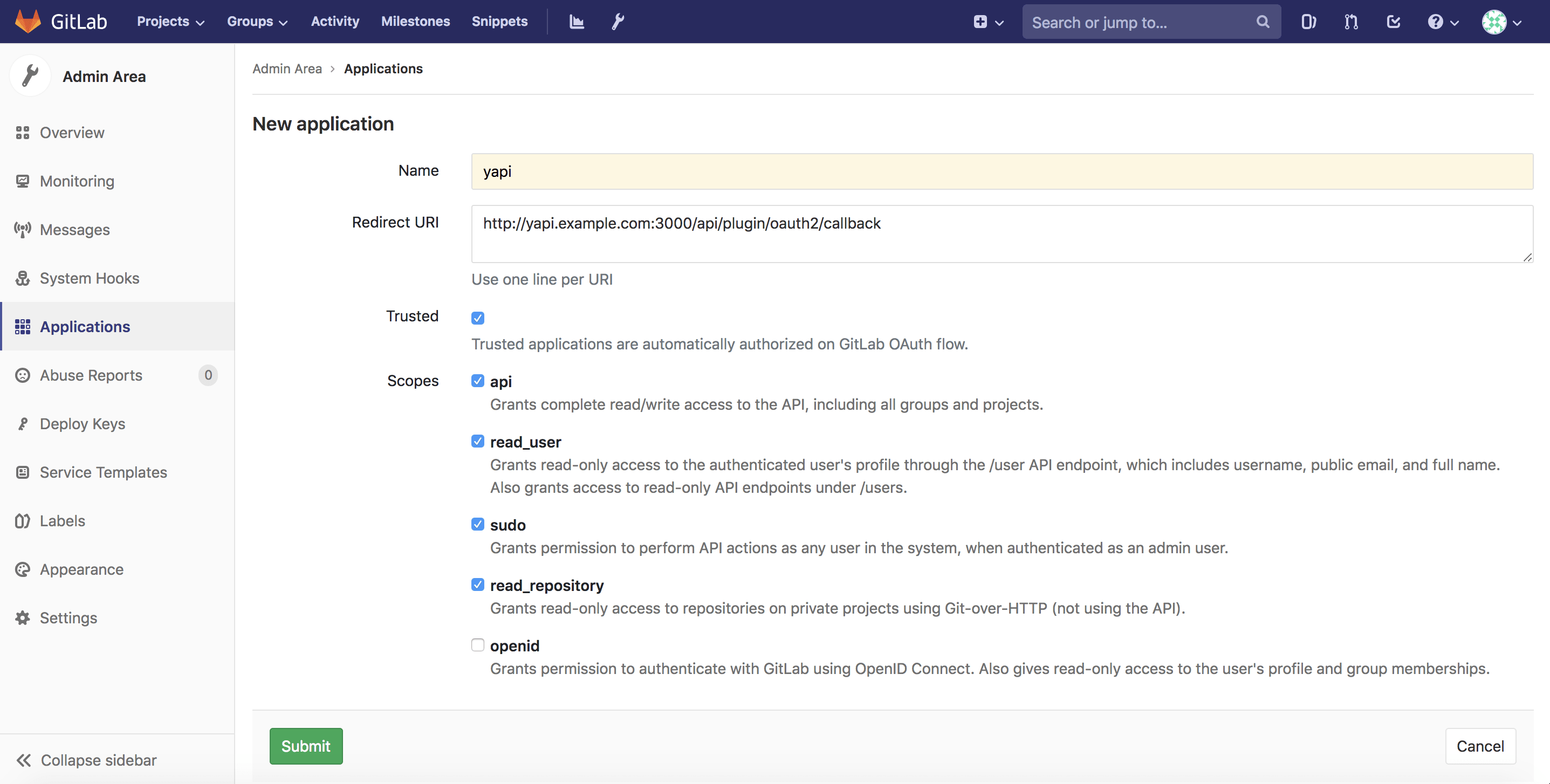Click the bar chart icon in toolbar

[x=577, y=20]
